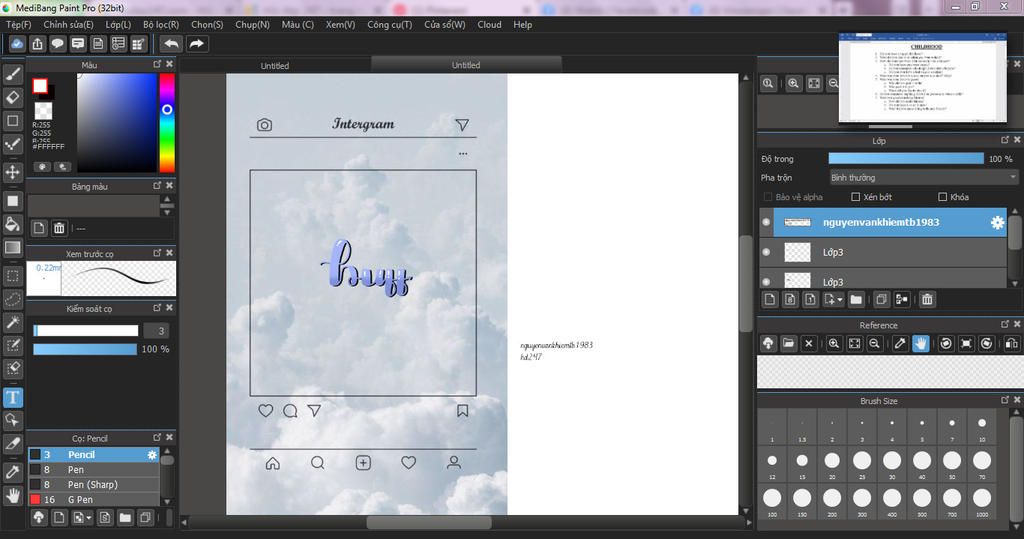
Task: Click transparent color swatch
Action: [x=43, y=110]
